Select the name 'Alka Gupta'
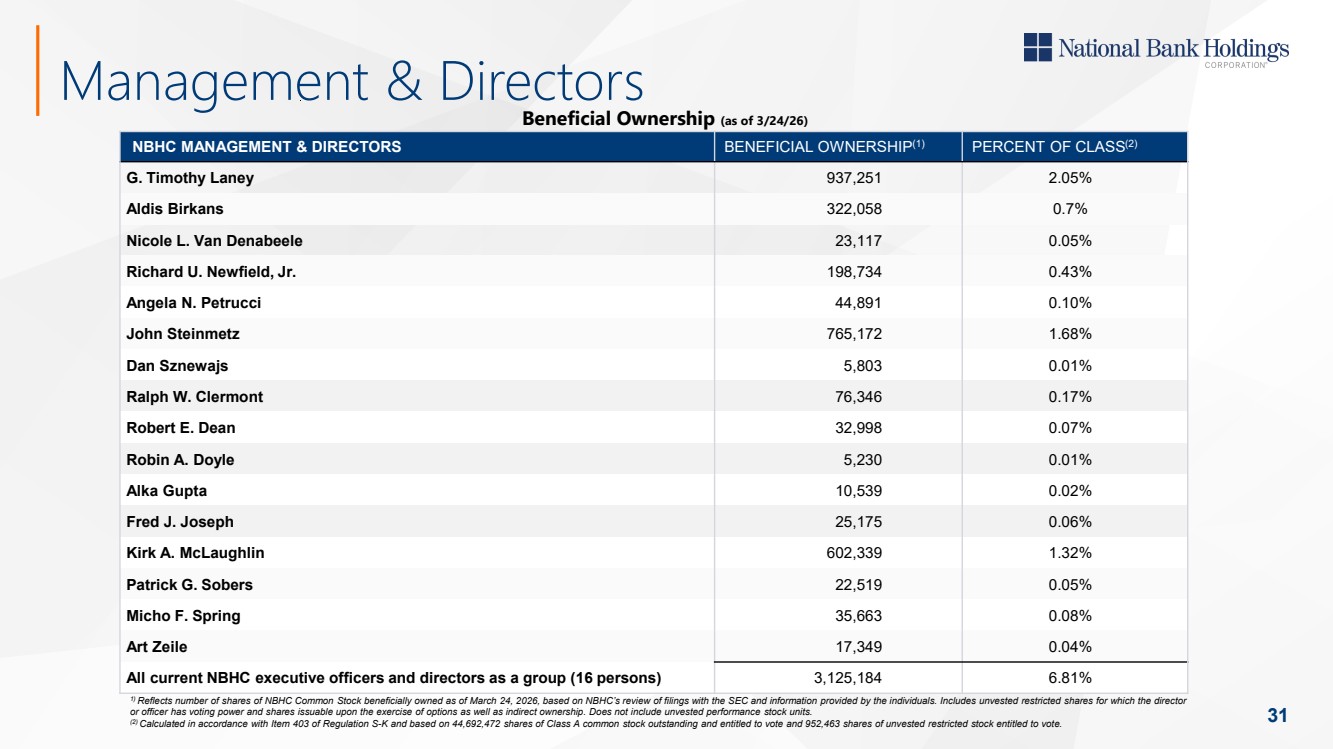Image resolution: width=1333 pixels, height=749 pixels. (x=167, y=491)
